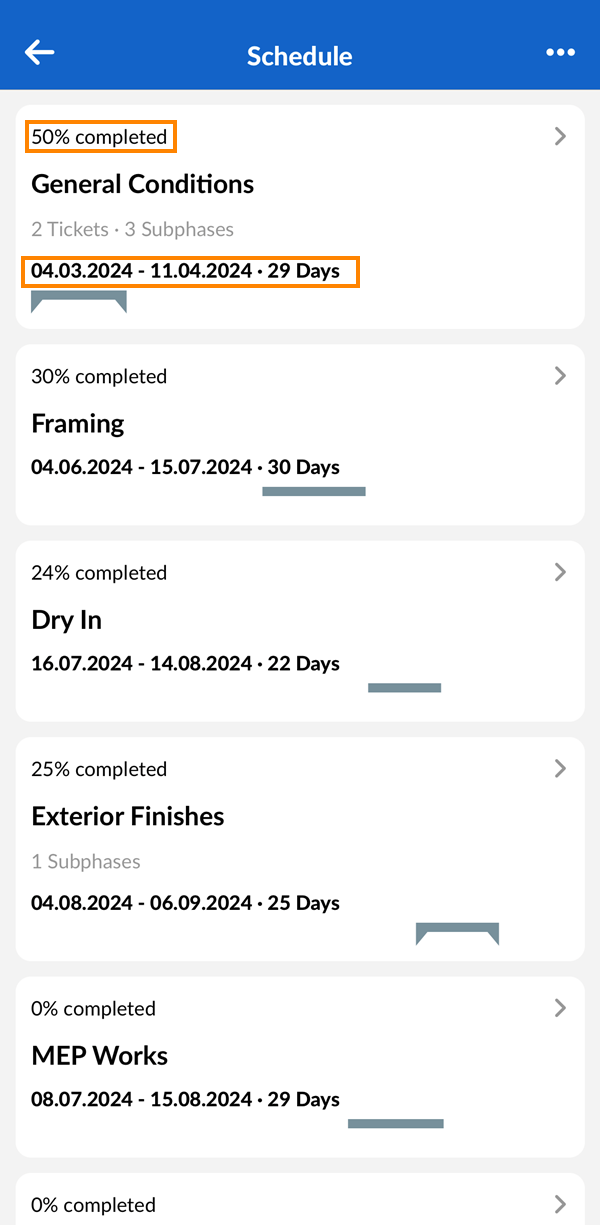
Task: Select the General Conditions title
Action: coord(143,184)
